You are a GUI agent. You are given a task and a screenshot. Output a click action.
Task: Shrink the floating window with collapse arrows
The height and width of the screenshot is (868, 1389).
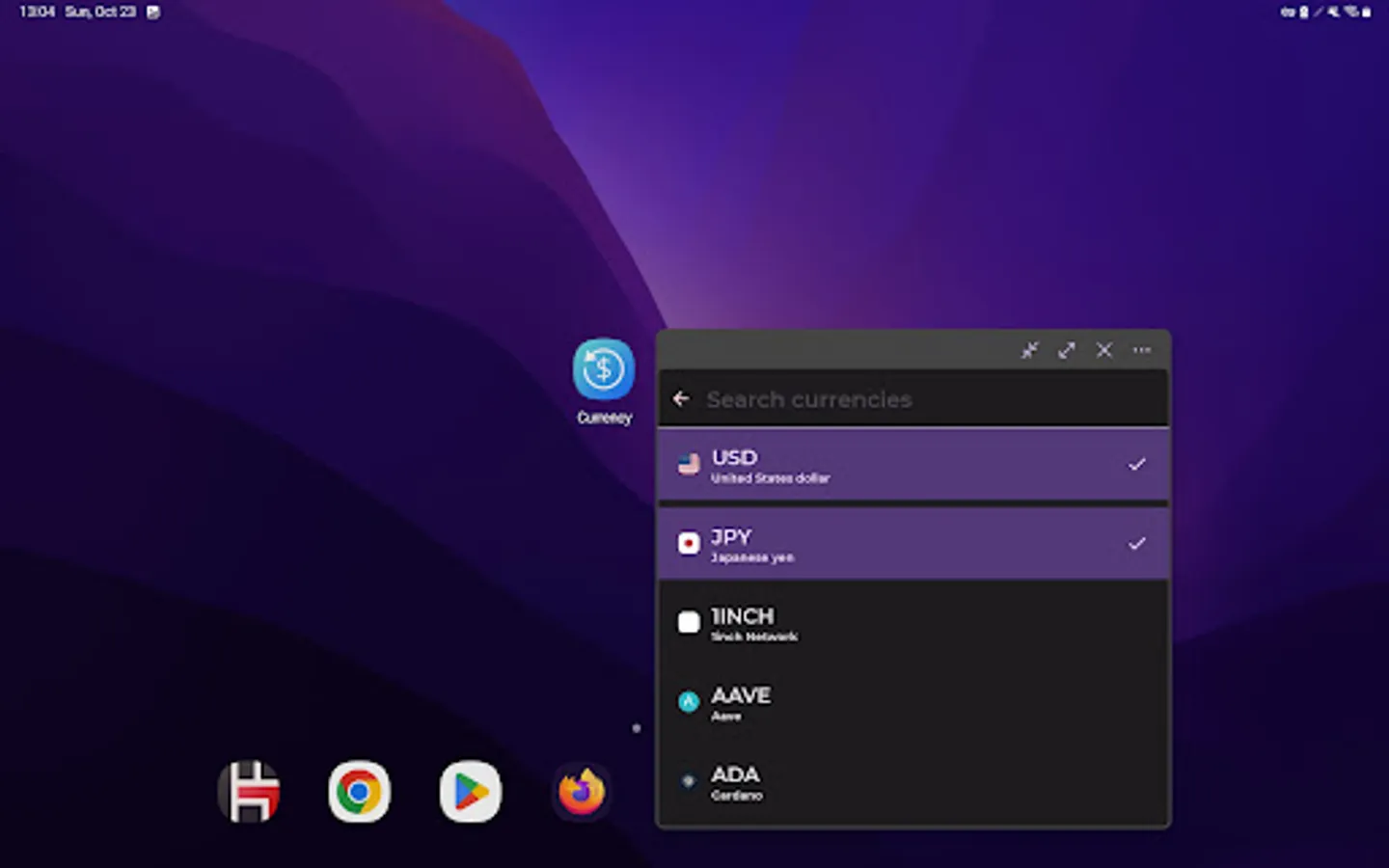[1030, 350]
